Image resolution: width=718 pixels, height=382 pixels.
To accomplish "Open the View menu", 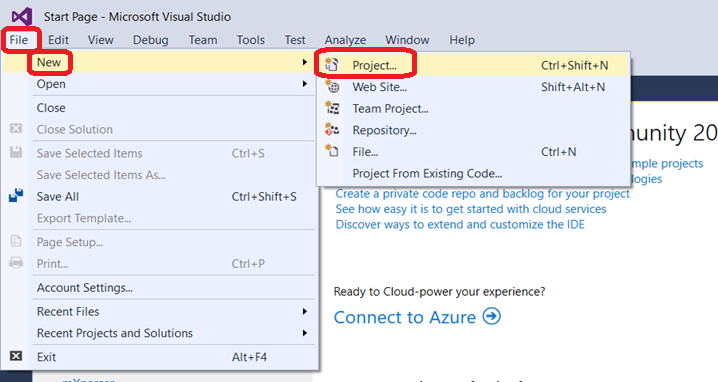I will click(x=100, y=40).
